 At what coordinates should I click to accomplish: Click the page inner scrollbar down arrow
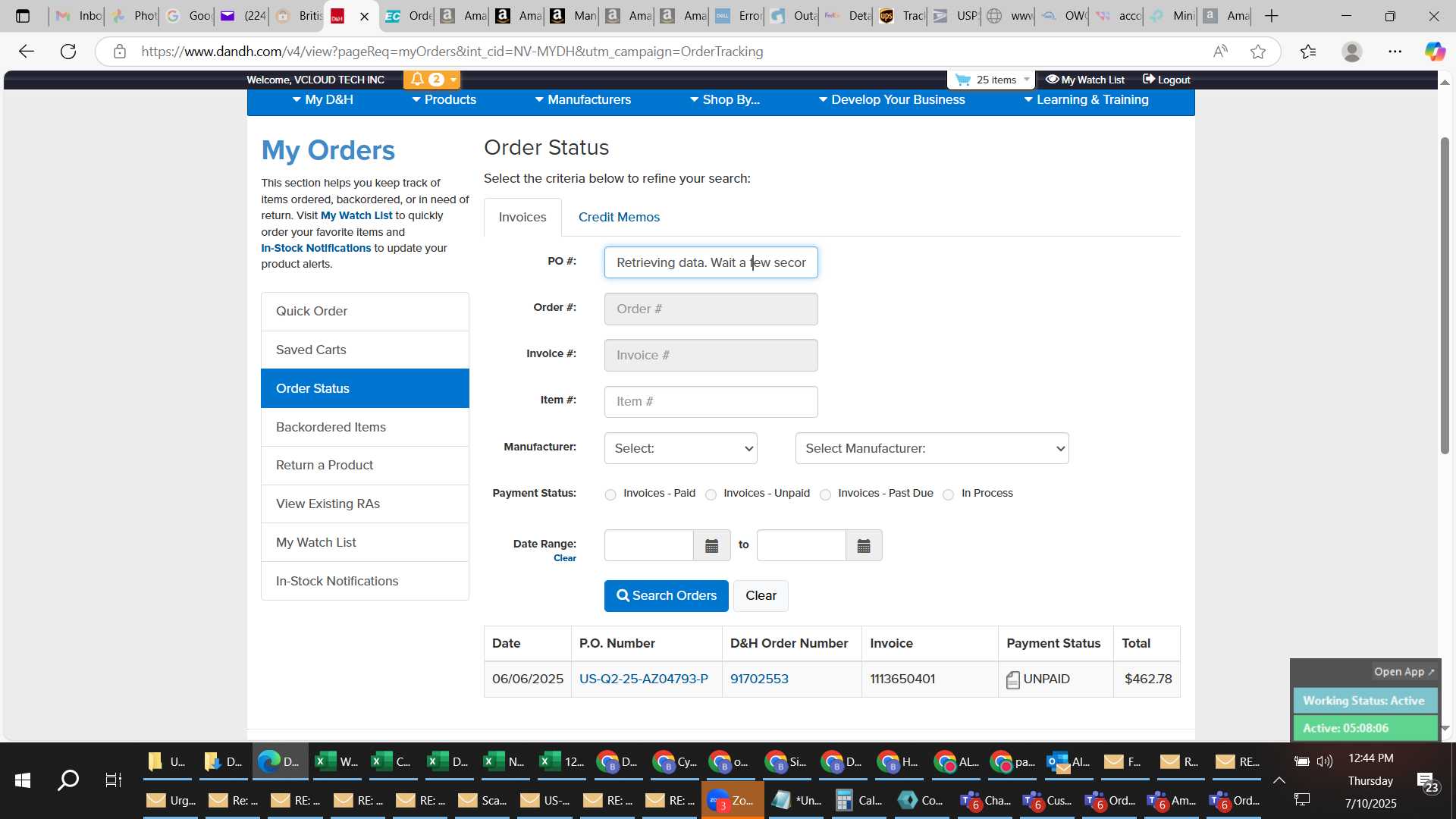1445,728
